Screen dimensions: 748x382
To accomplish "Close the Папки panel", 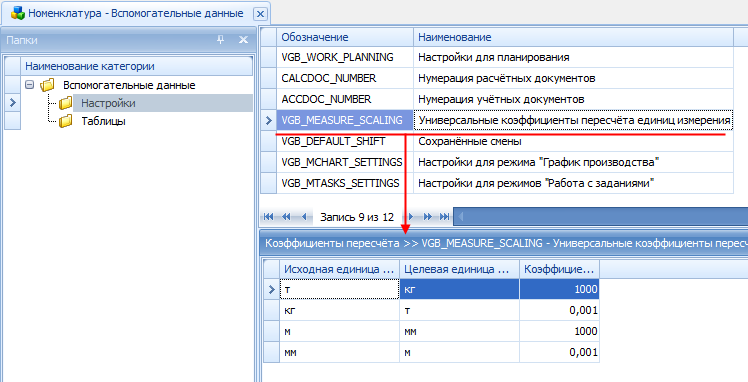I will (243, 40).
